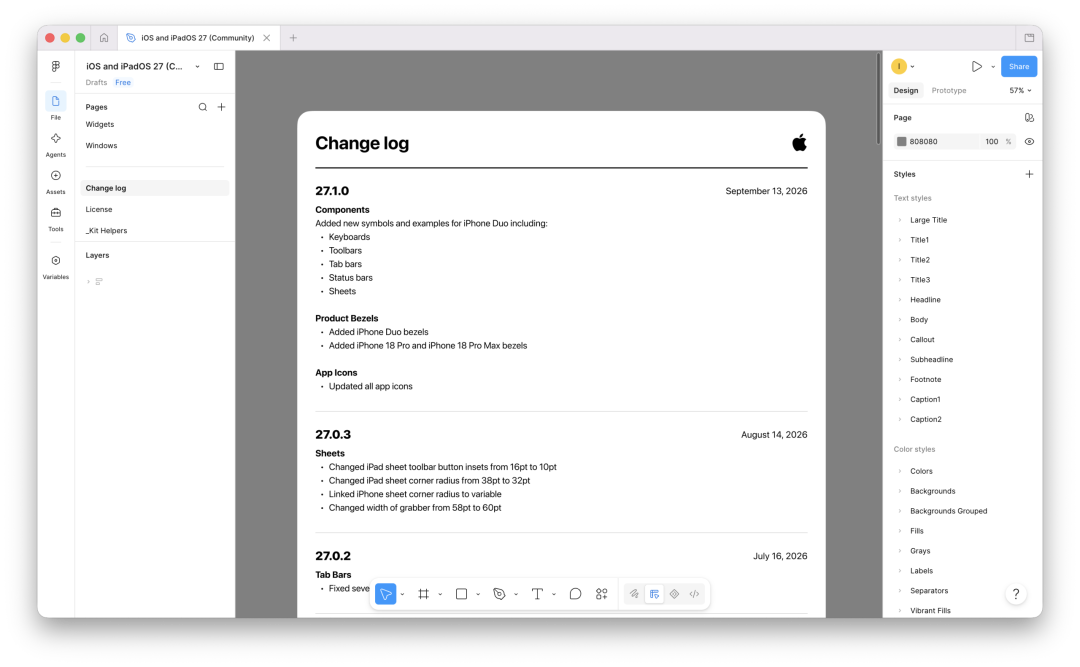
Task: Open avatar dropdown arrow
Action: [913, 67]
